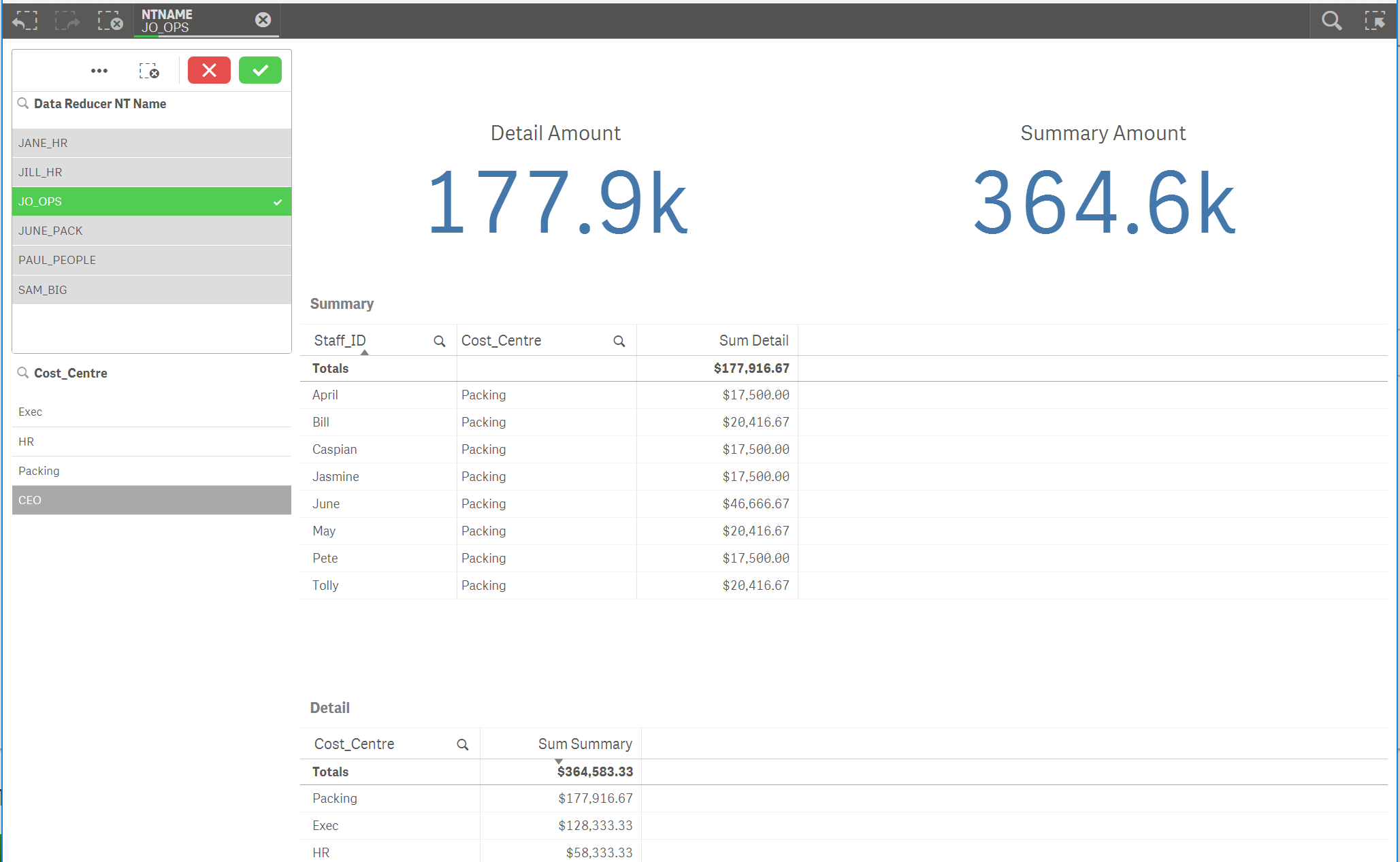
Task: Click $46,666.67 value in June row
Action: (x=755, y=503)
